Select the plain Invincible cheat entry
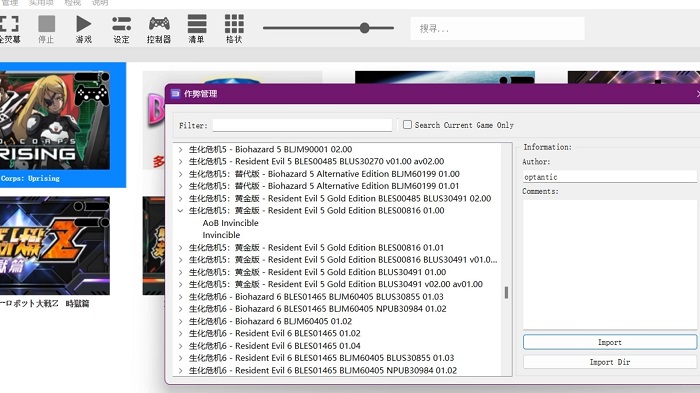Image resolution: width=700 pixels, height=393 pixels. tap(221, 235)
